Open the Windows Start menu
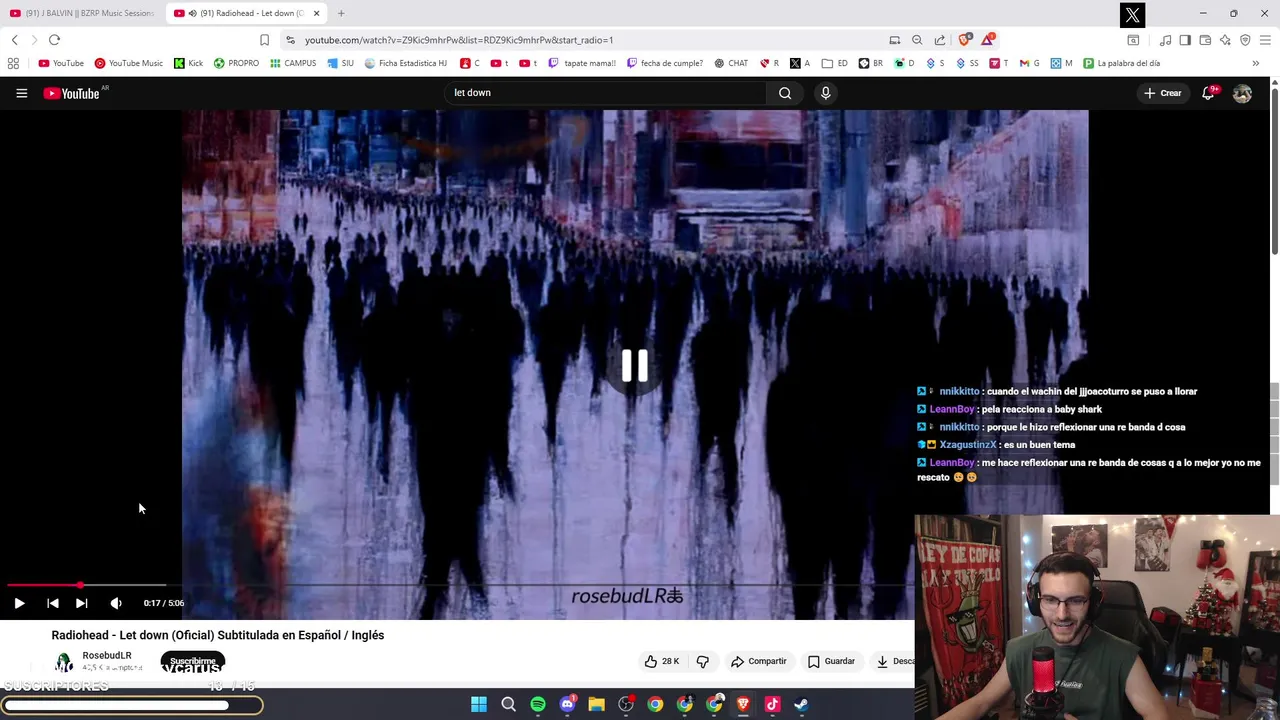Image resolution: width=1280 pixels, height=720 pixels. coord(479,704)
